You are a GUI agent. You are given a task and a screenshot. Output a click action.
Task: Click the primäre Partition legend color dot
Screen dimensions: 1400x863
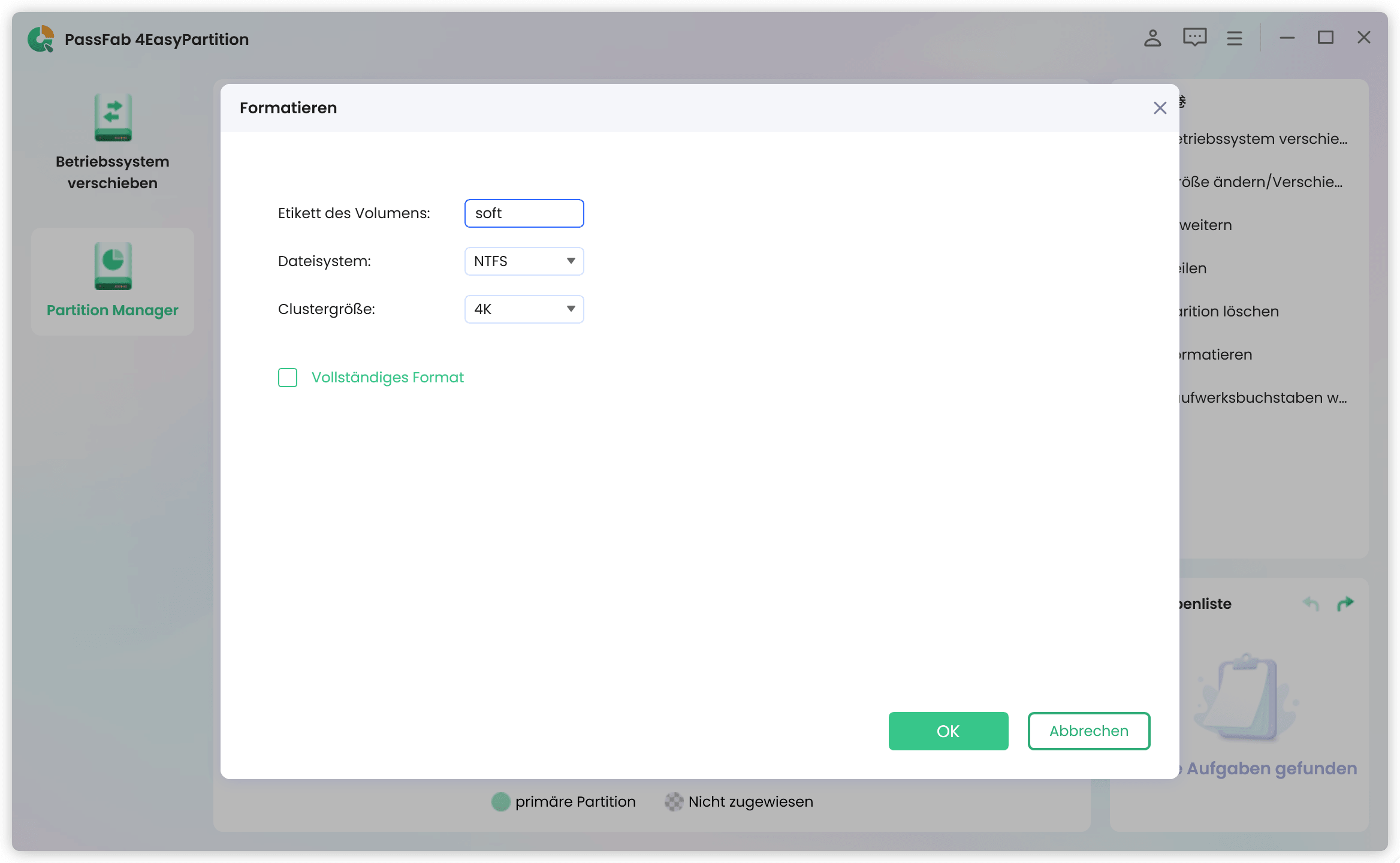pos(500,802)
